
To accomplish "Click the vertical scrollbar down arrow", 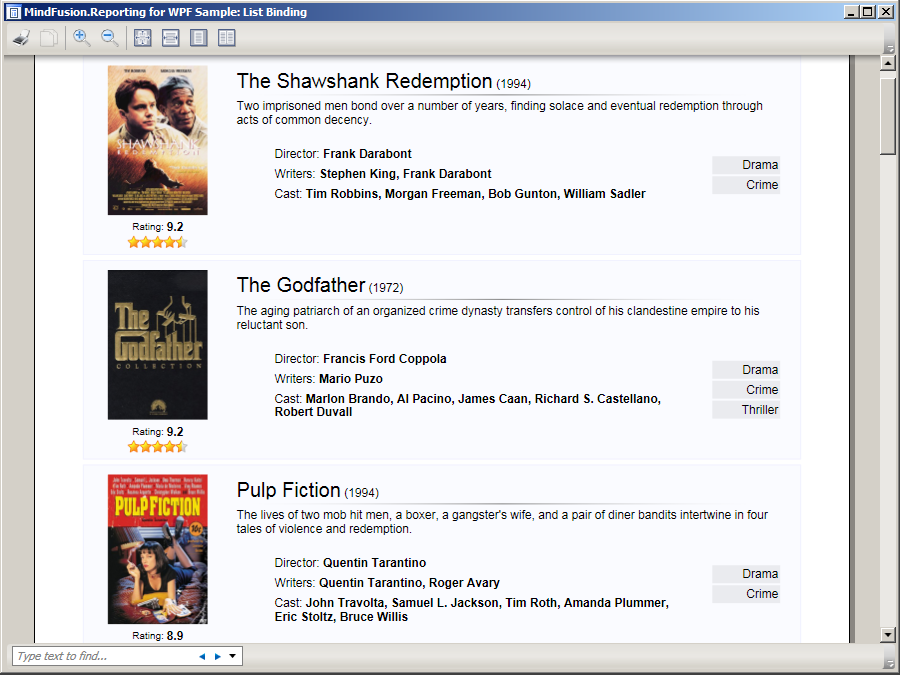I will point(887,635).
